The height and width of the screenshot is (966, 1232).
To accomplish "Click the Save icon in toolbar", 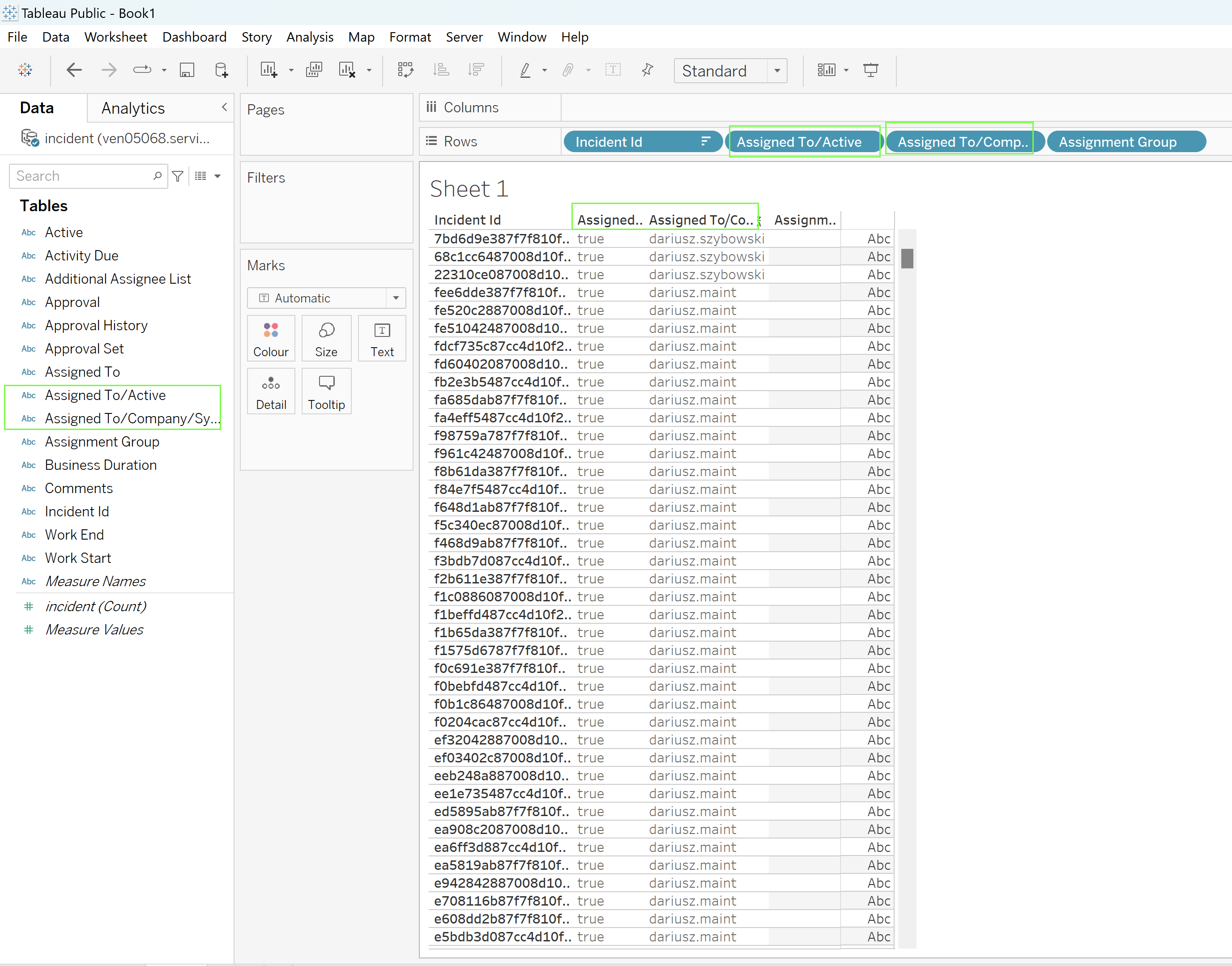I will coord(187,70).
